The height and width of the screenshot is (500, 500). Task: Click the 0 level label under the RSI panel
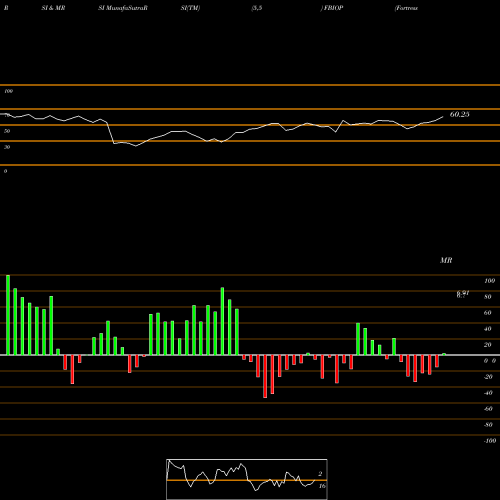click(5, 171)
